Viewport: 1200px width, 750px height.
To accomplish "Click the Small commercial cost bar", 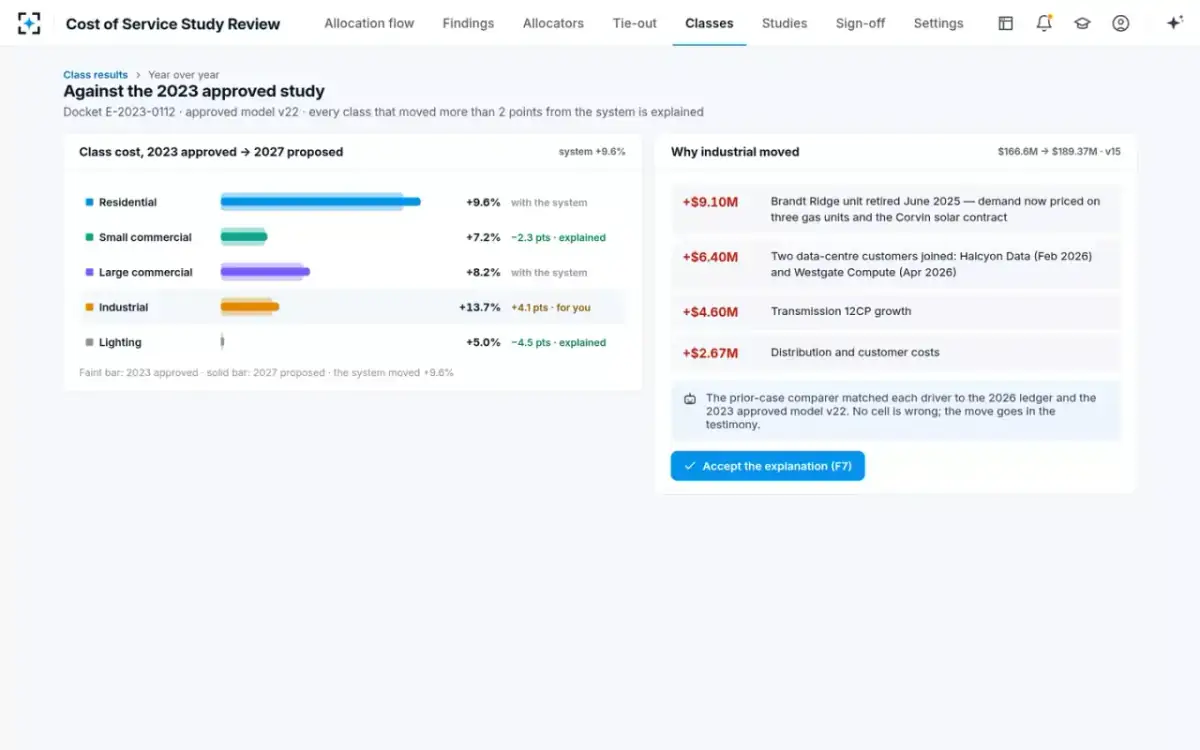I will click(244, 237).
